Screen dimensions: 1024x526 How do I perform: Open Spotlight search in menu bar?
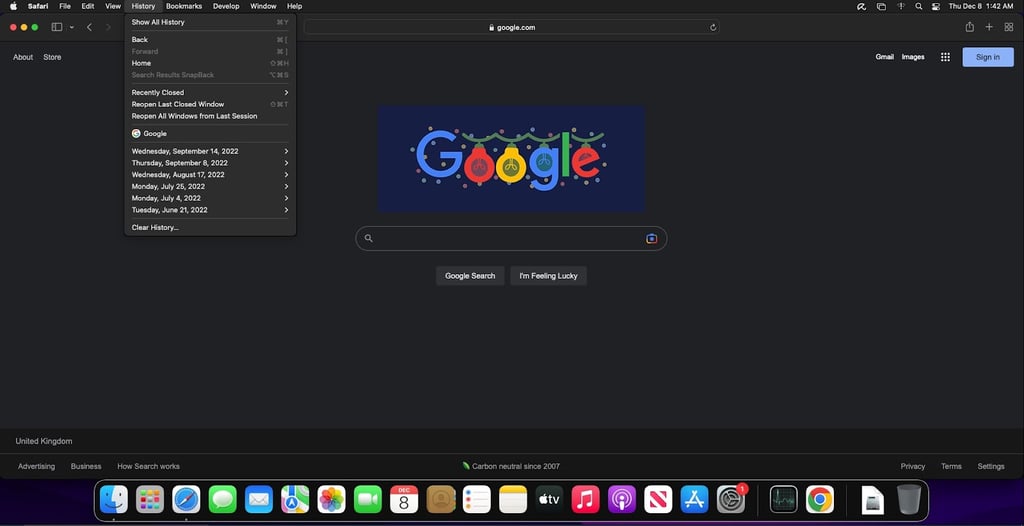click(x=919, y=6)
